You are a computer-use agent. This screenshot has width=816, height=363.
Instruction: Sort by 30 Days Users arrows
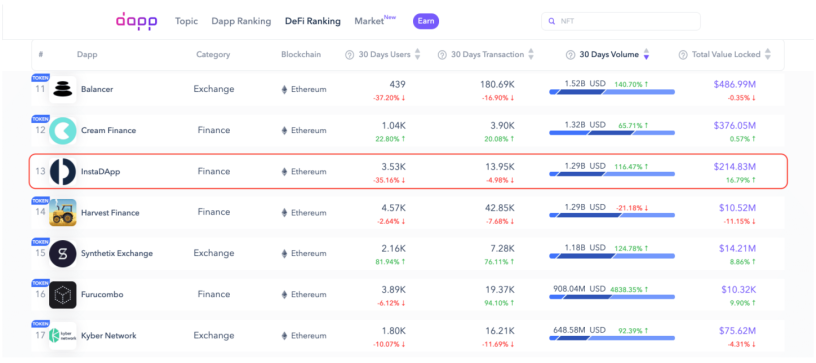point(417,55)
